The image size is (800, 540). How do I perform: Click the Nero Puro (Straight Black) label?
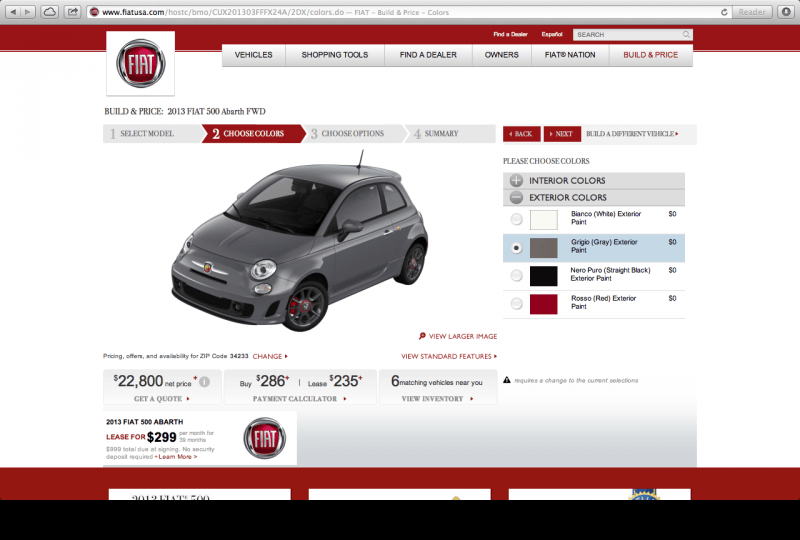(x=610, y=274)
